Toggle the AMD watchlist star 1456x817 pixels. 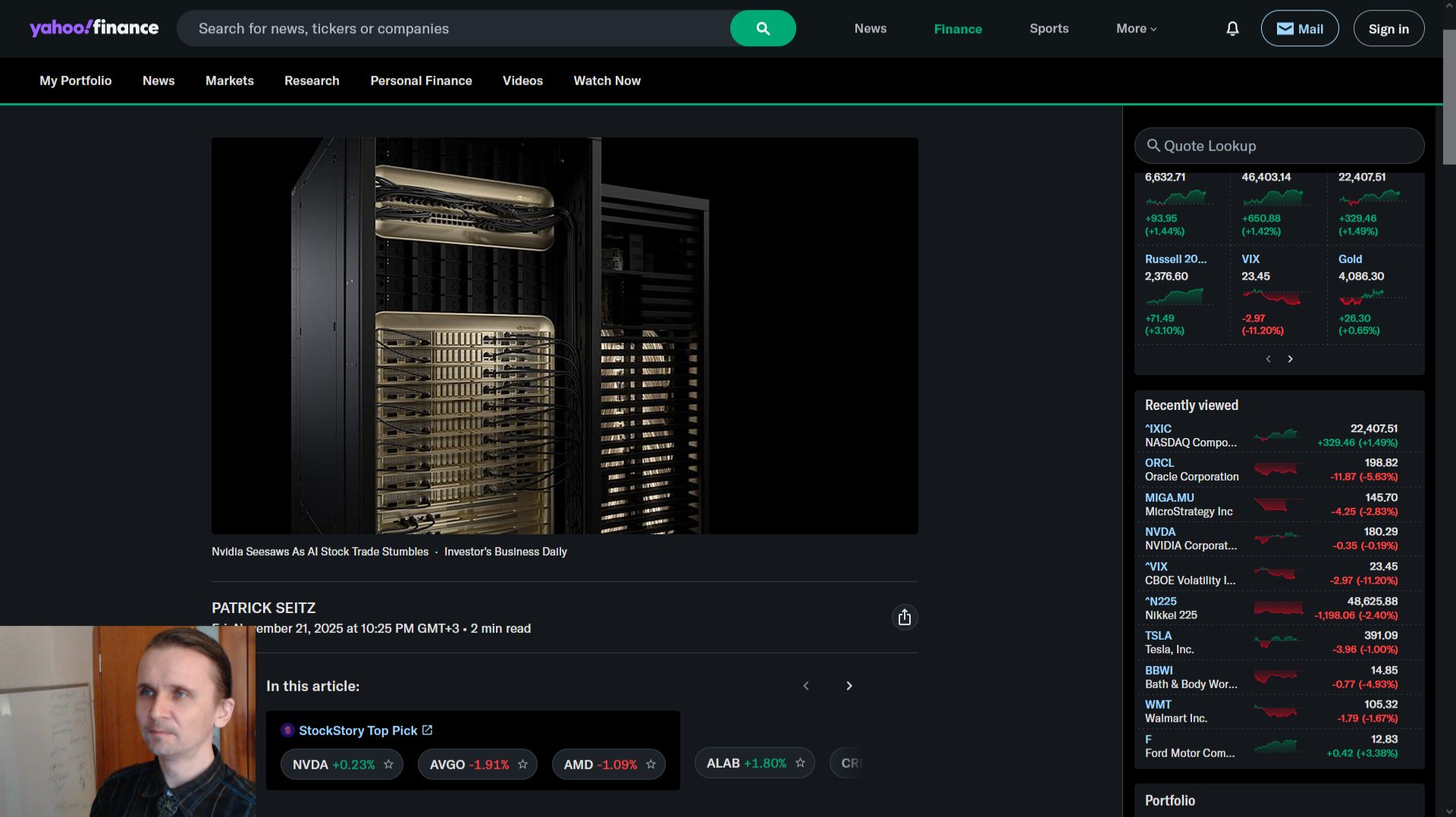tap(651, 765)
